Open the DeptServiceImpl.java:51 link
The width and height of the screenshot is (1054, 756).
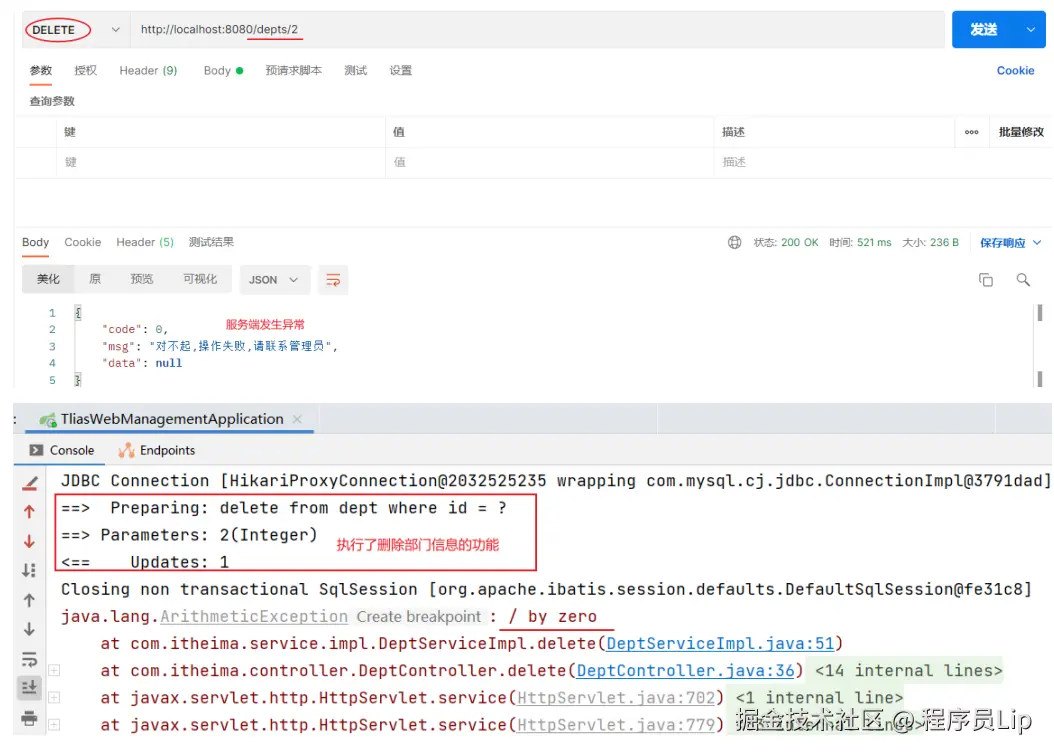click(720, 644)
